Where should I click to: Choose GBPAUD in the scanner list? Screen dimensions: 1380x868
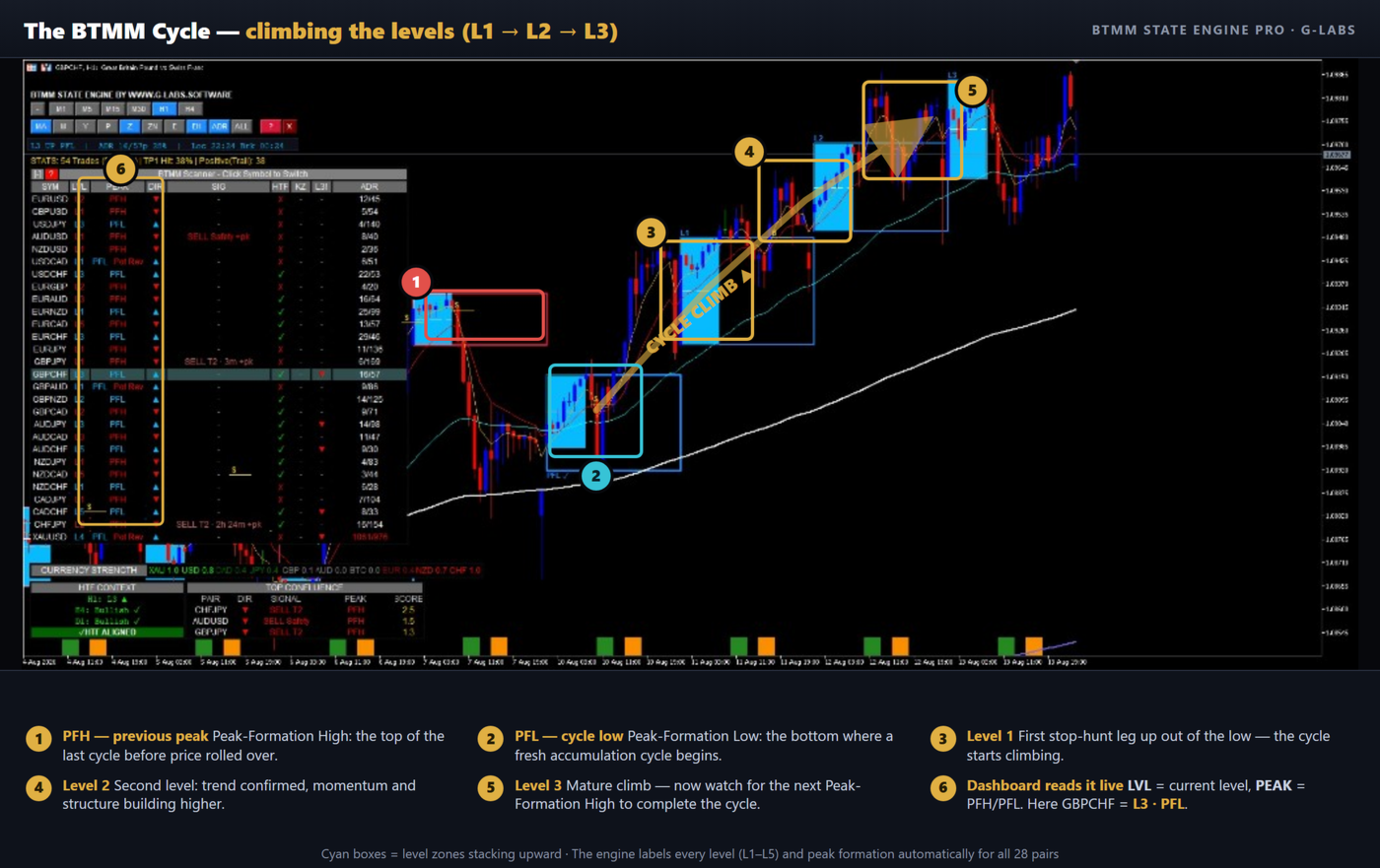pyautogui.click(x=49, y=387)
